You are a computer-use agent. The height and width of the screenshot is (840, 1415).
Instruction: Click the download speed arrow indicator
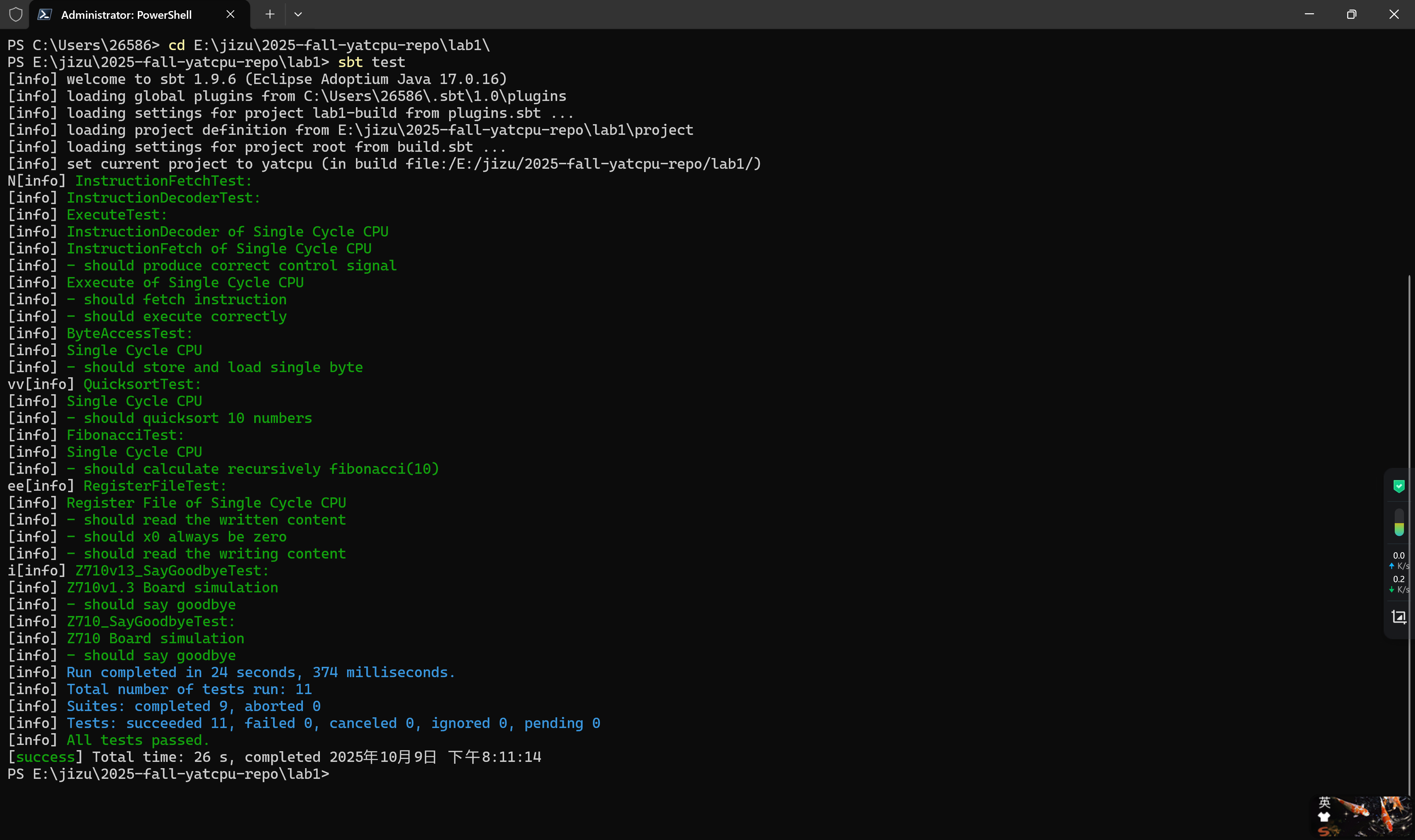click(1392, 589)
